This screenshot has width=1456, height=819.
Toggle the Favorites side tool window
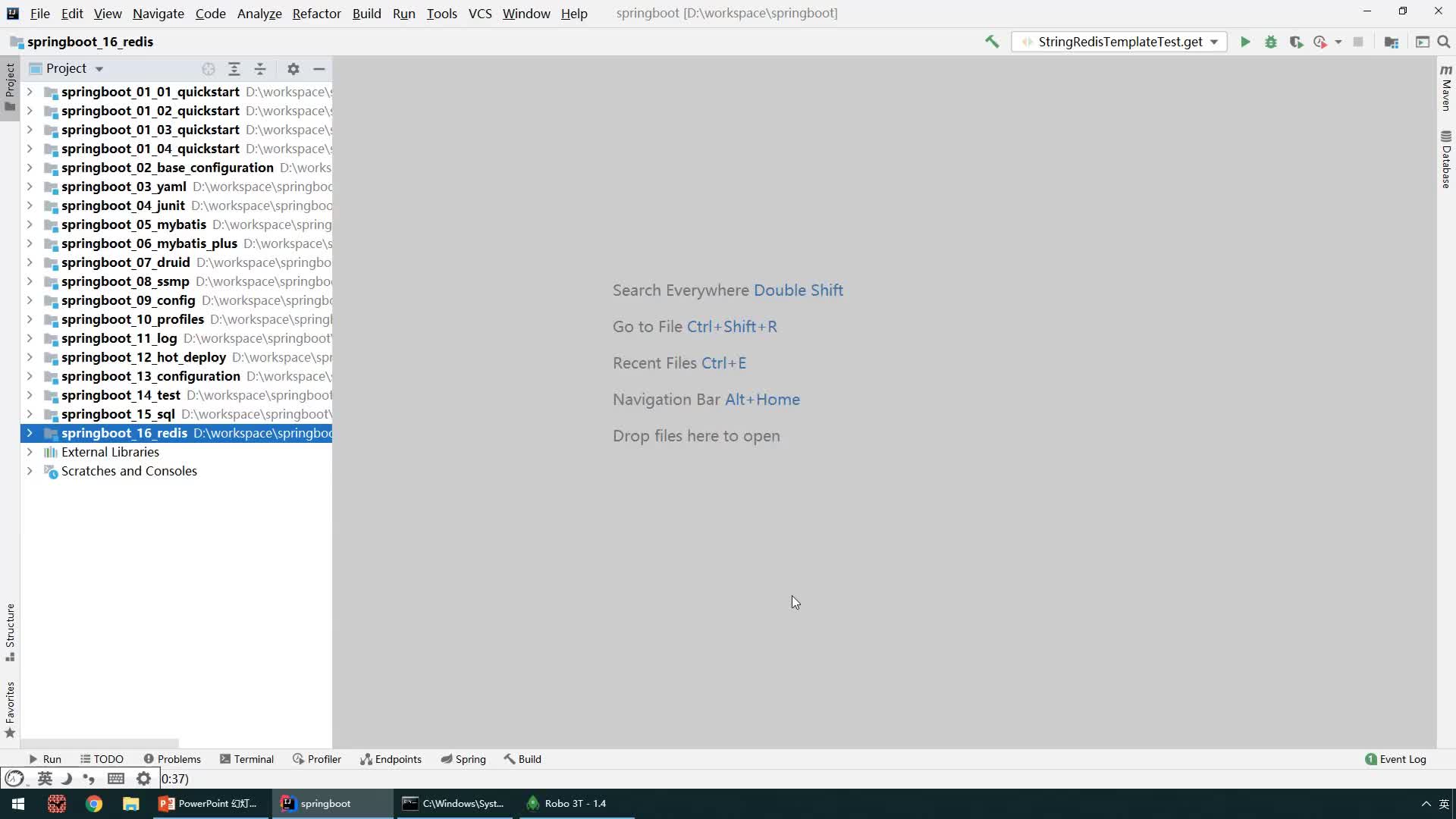tap(10, 710)
